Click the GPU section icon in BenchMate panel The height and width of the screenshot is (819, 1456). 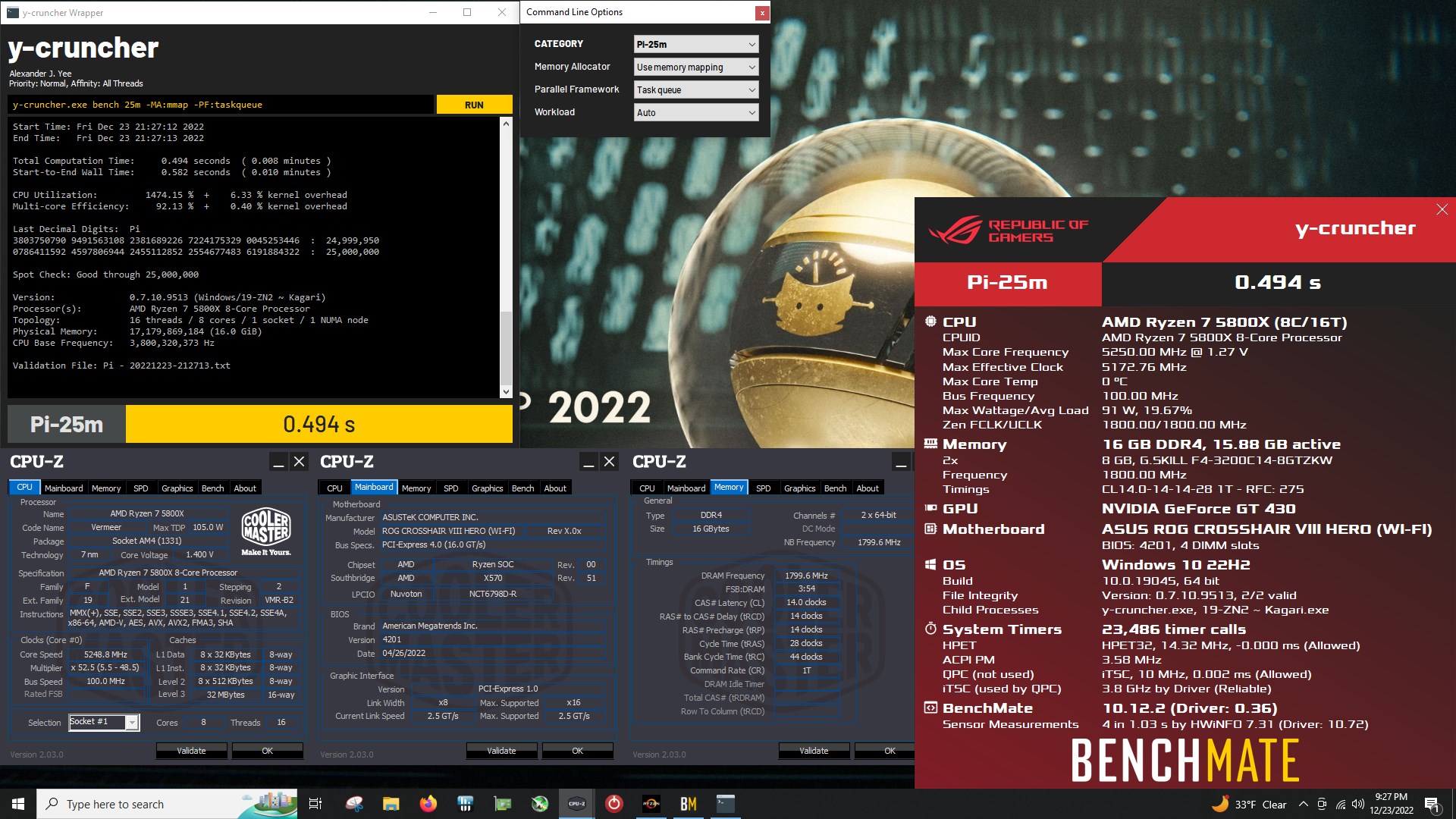coord(930,508)
